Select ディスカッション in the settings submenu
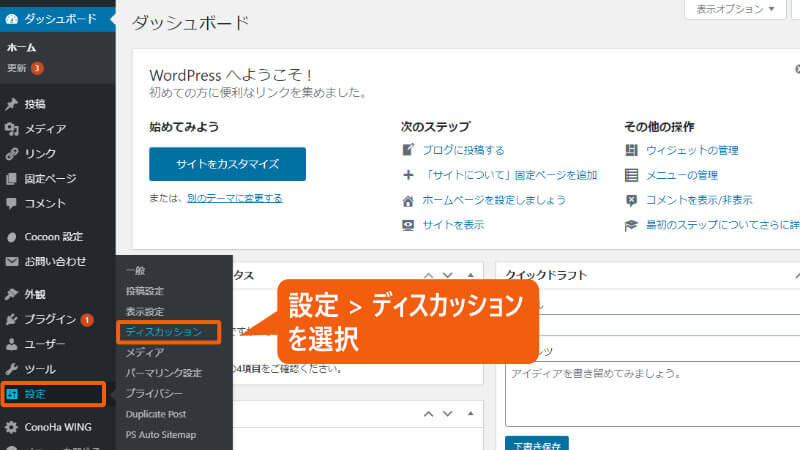800x450 pixels. [x=164, y=332]
